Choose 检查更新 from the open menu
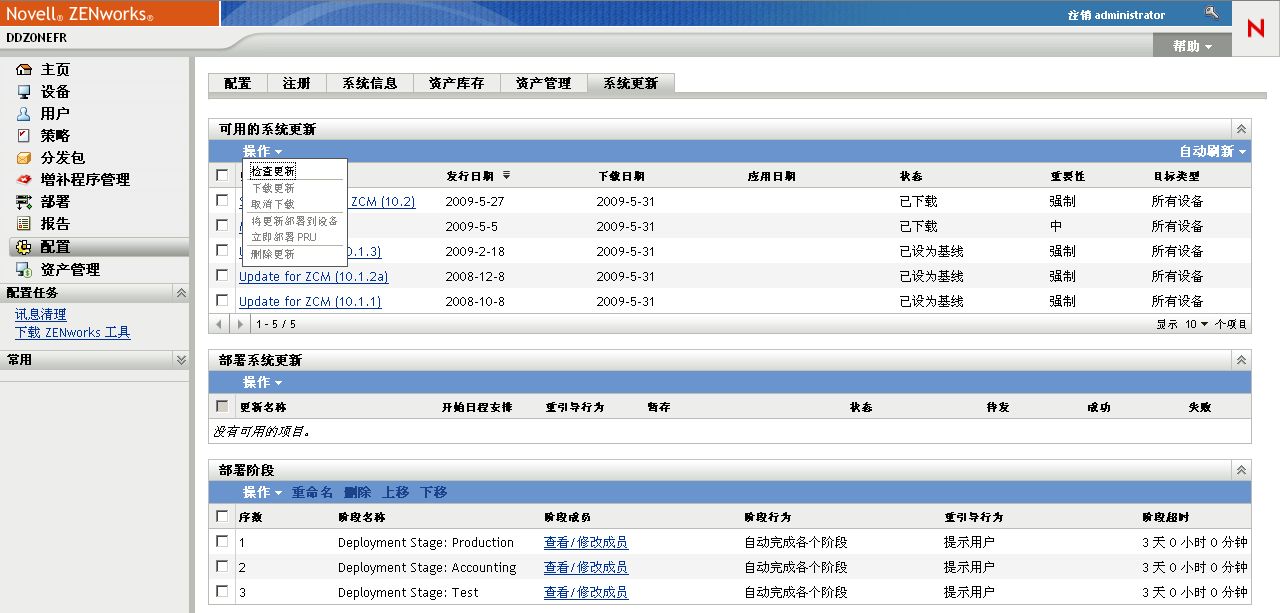Screen dimensions: 1280x613 pos(273,171)
